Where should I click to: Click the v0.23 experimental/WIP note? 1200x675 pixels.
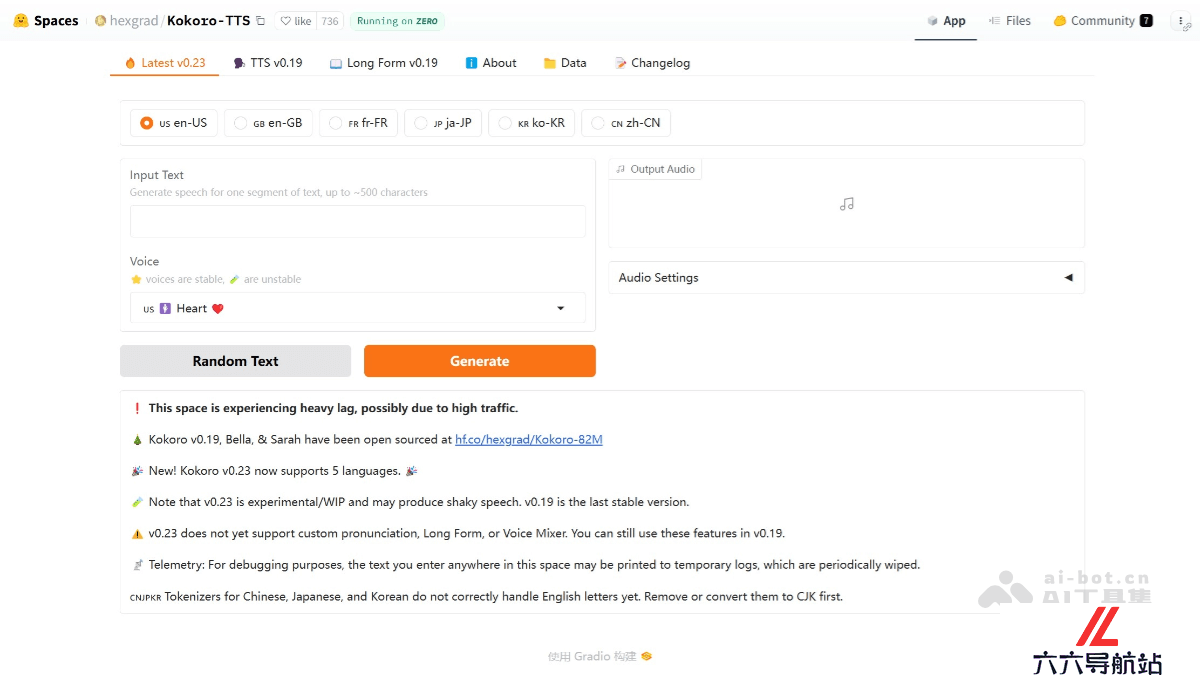coord(411,502)
